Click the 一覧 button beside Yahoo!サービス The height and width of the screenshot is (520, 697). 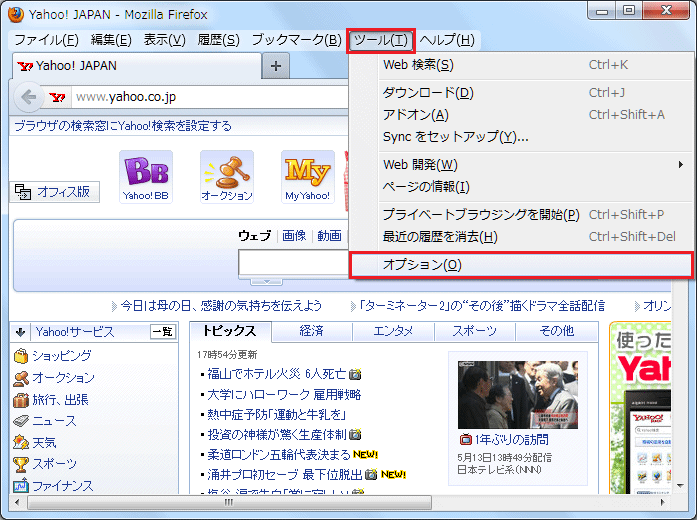[163, 332]
